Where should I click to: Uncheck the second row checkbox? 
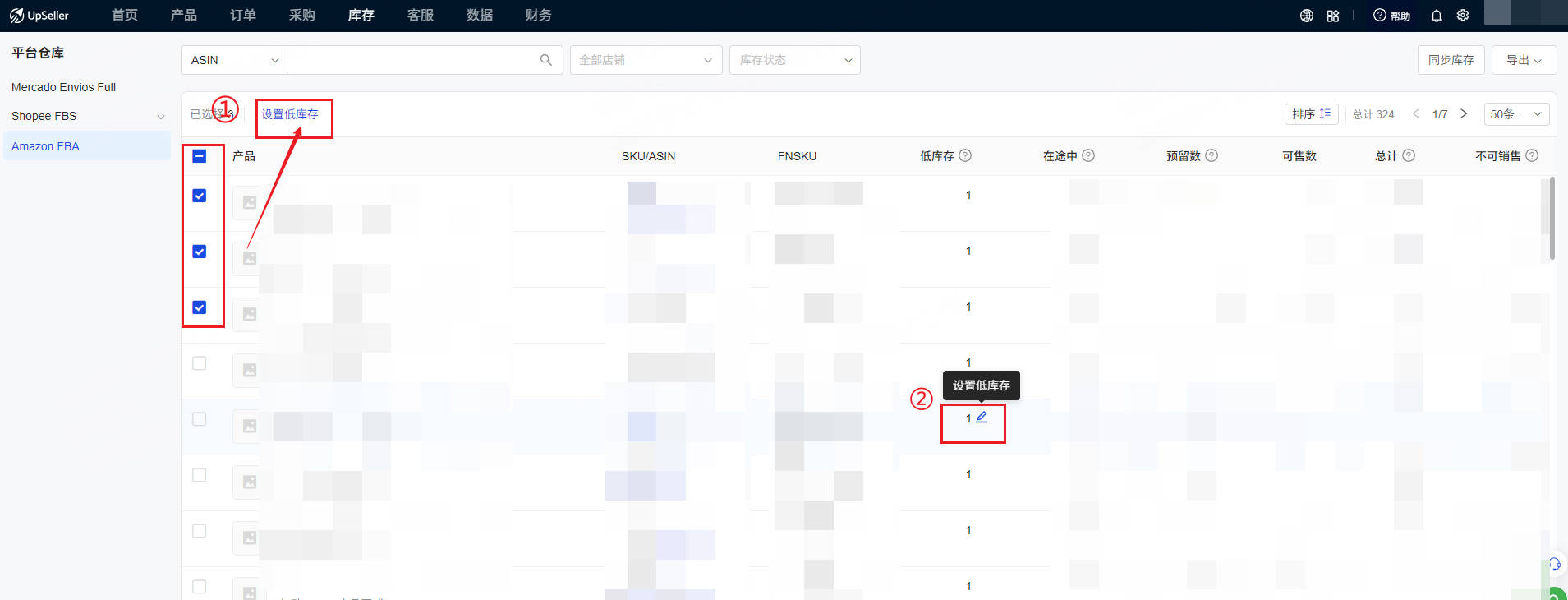click(x=200, y=252)
